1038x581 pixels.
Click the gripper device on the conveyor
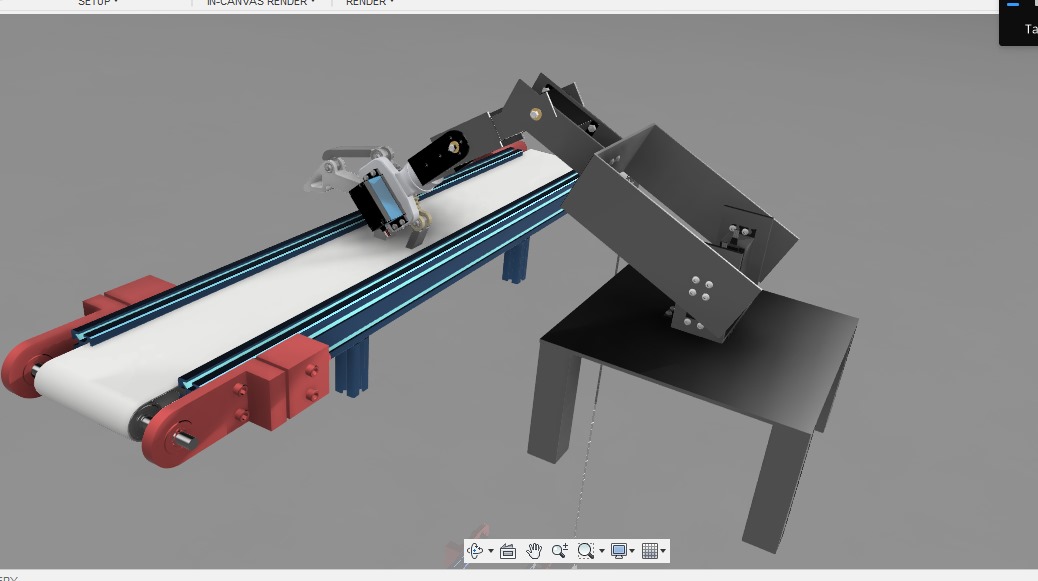point(385,195)
